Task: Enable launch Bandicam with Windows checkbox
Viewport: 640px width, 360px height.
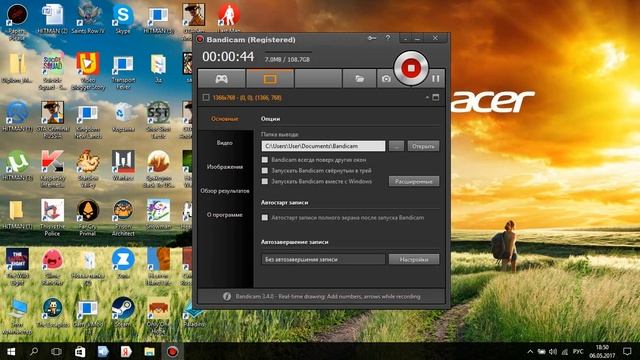Action: click(265, 181)
